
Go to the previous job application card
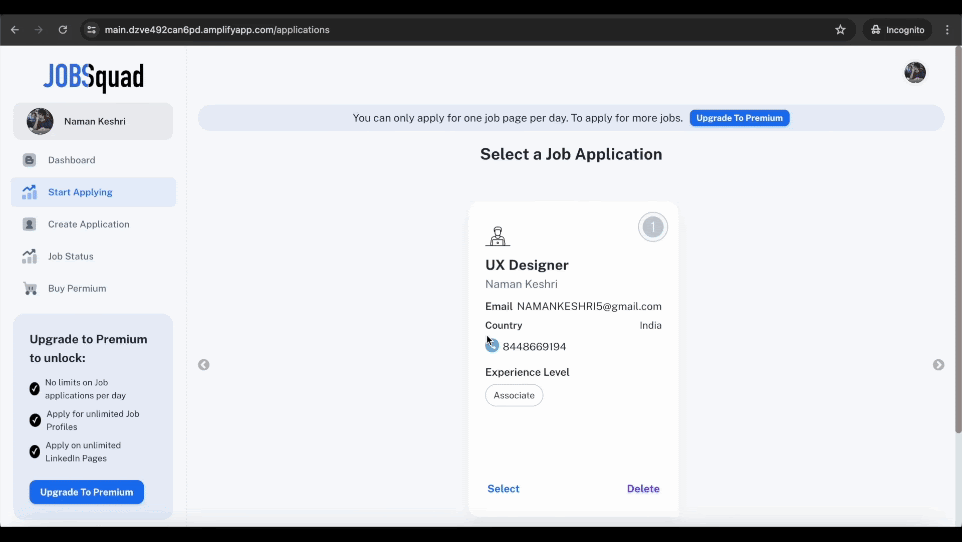(204, 365)
